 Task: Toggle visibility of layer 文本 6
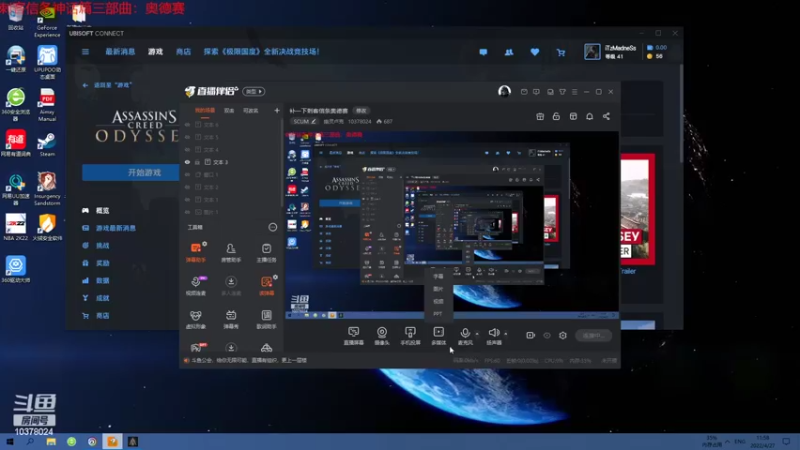tap(187, 124)
